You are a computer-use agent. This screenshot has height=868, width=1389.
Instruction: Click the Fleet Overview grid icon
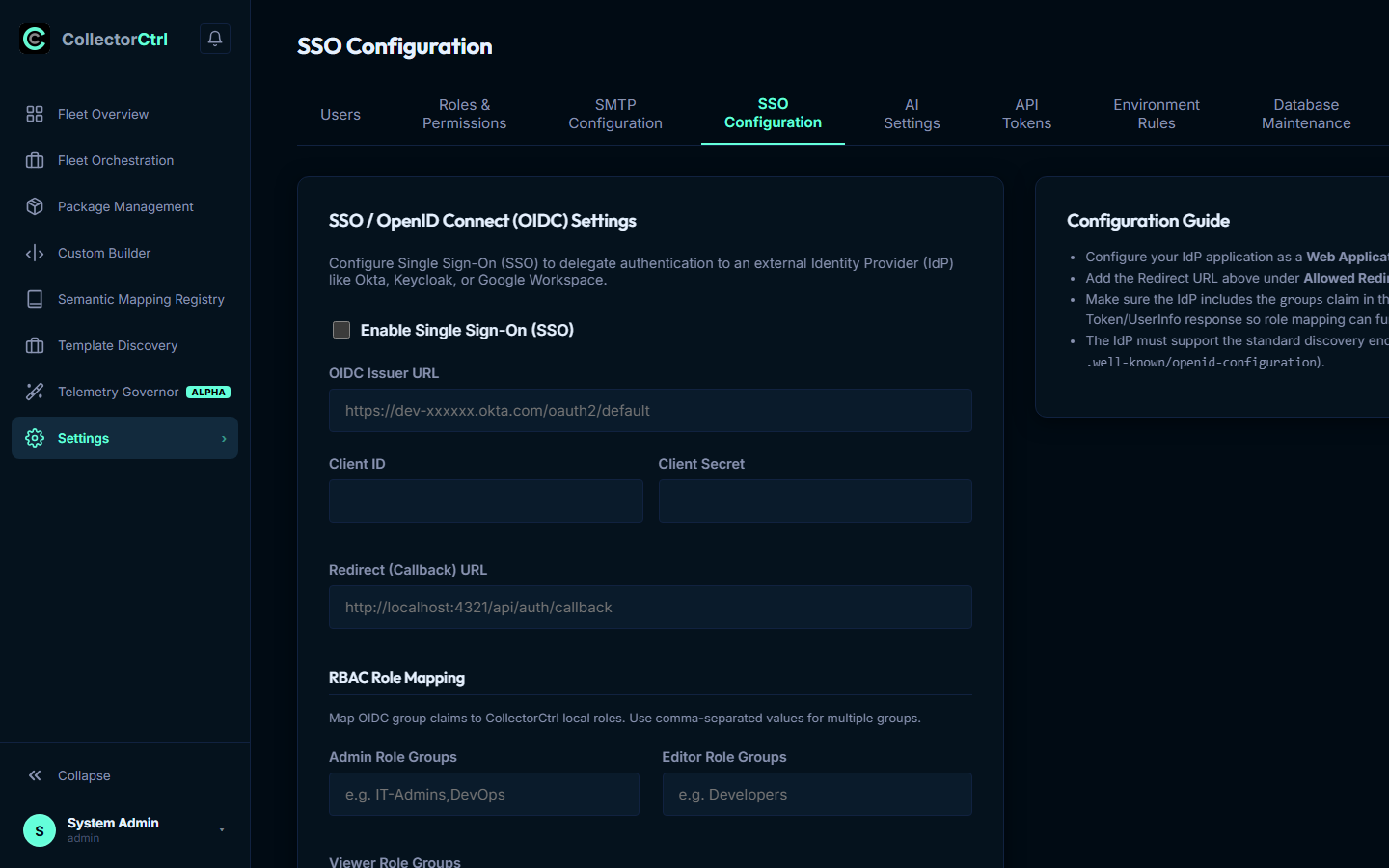point(35,114)
